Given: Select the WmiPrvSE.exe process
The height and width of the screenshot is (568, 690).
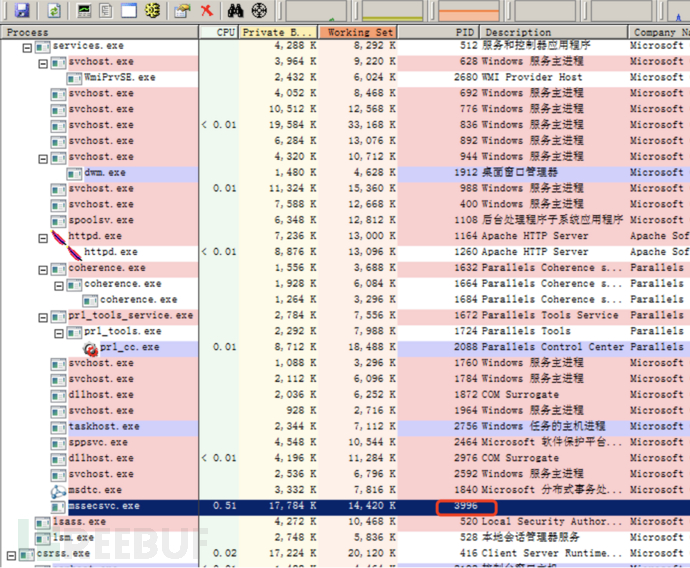Looking at the screenshot, I should 120,77.
